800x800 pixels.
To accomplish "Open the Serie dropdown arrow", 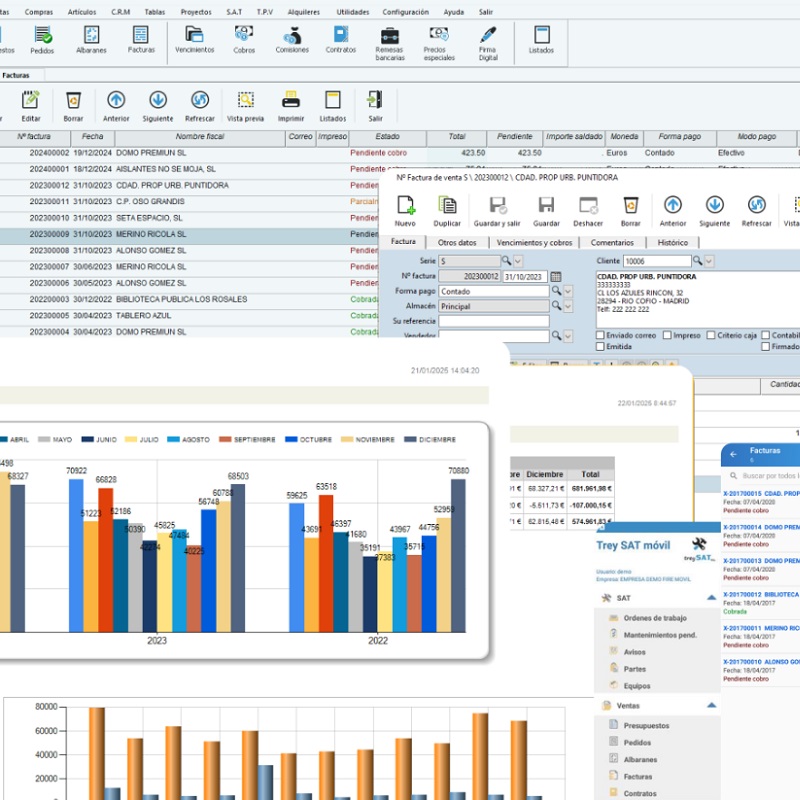I will pyautogui.click(x=518, y=261).
